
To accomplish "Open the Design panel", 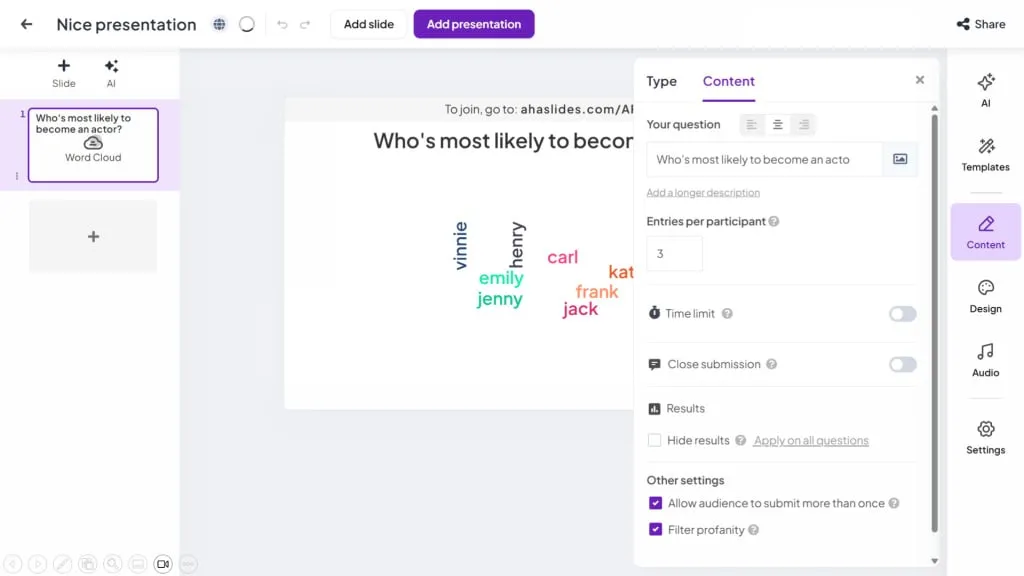I will point(985,296).
